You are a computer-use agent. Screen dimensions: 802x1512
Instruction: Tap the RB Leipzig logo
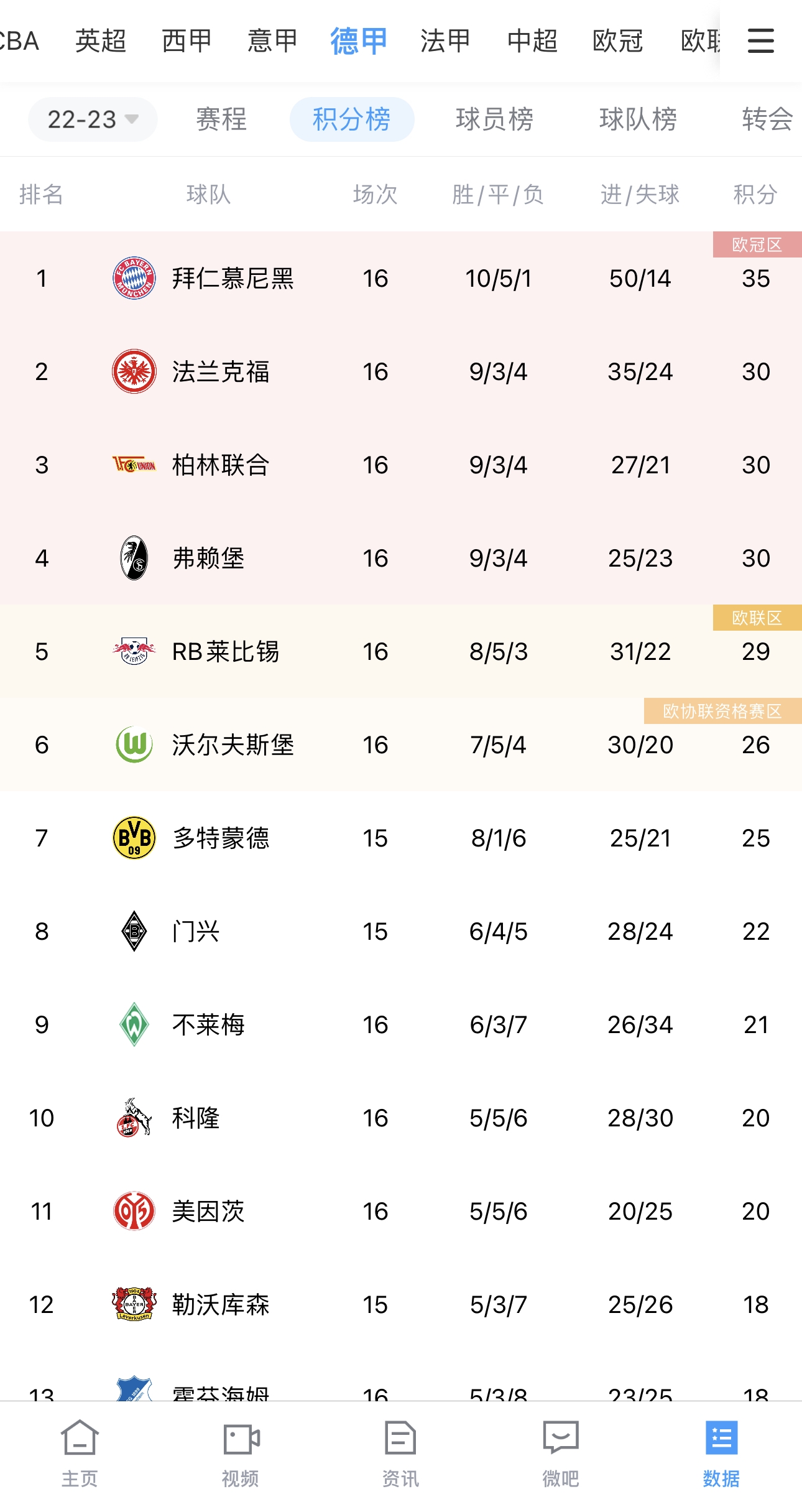134,651
